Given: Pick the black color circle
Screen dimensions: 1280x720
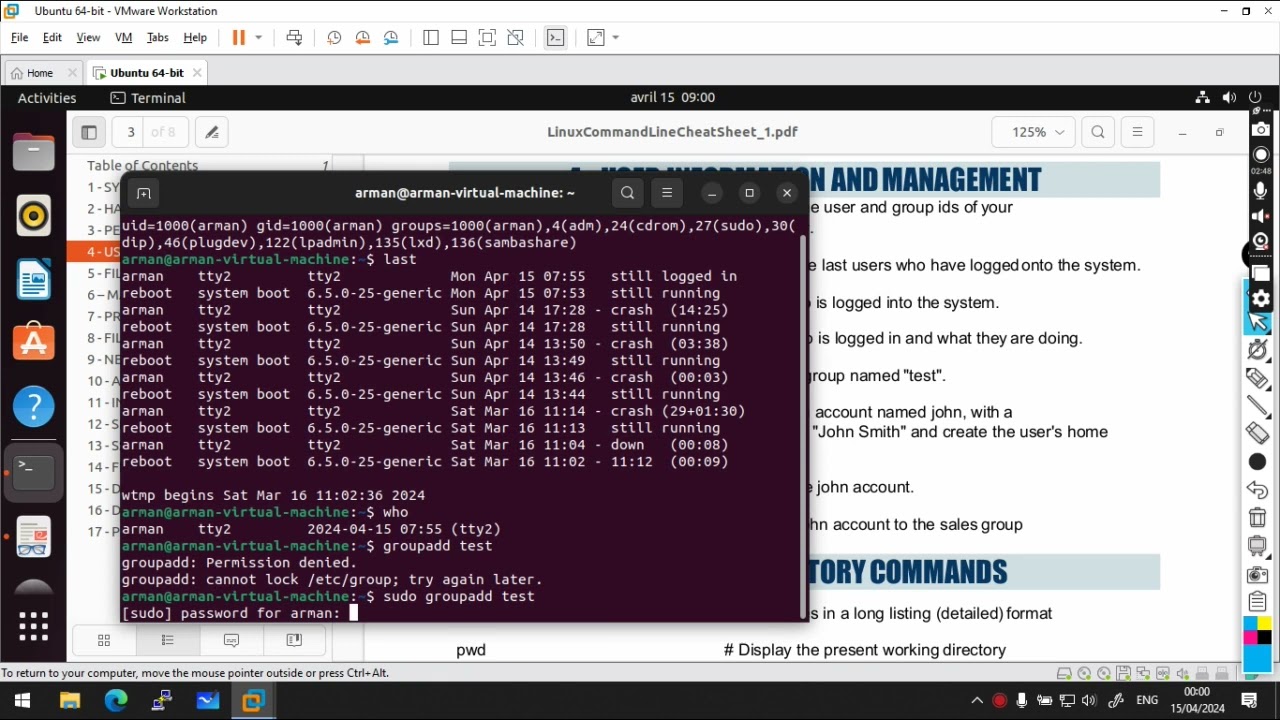Looking at the screenshot, I should click(x=1258, y=462).
